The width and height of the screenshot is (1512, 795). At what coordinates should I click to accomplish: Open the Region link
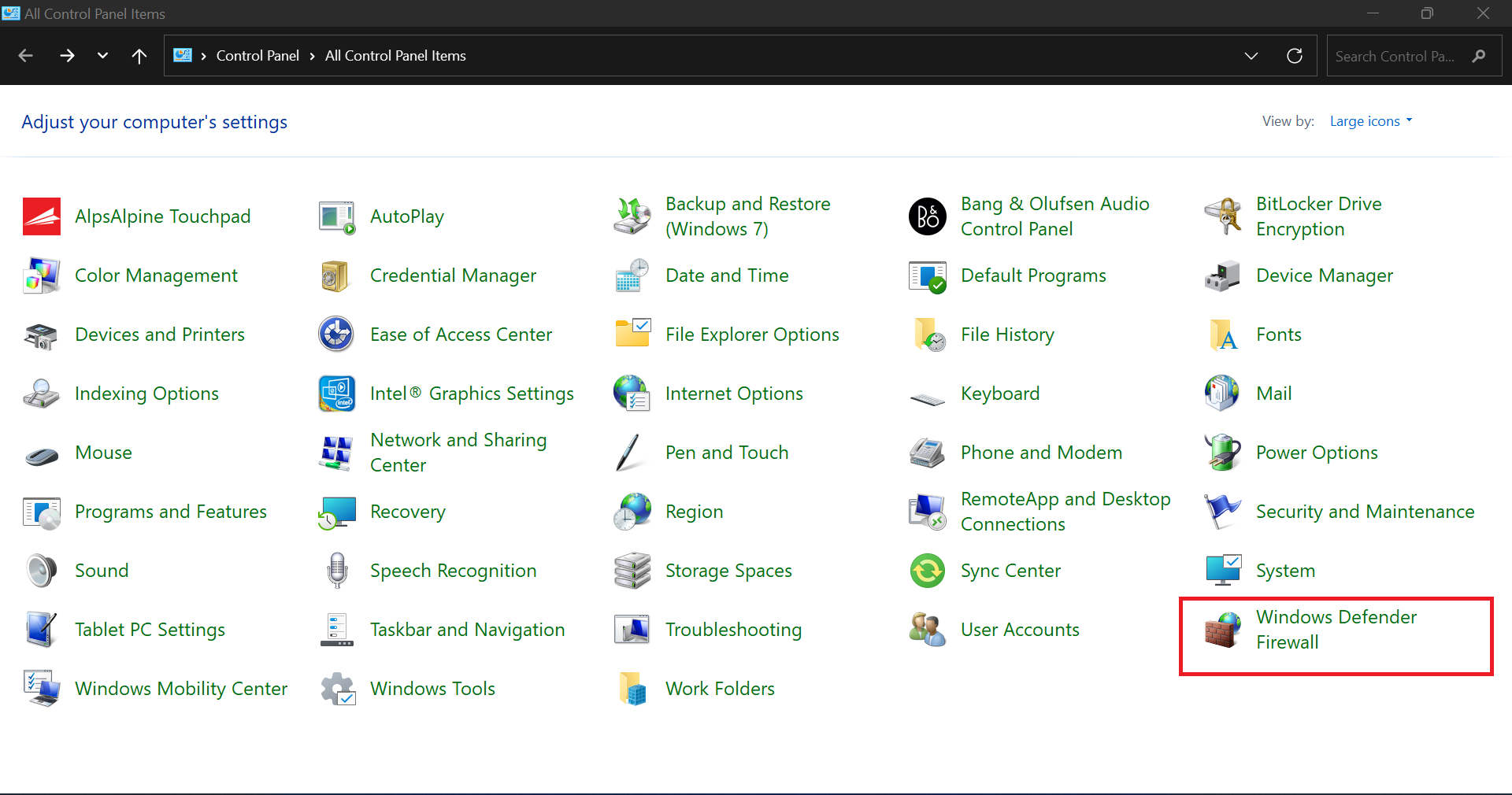[x=694, y=512]
